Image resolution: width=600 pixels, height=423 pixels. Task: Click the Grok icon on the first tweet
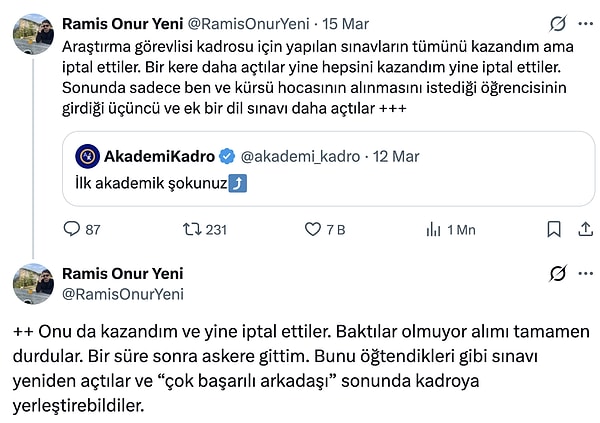[558, 23]
